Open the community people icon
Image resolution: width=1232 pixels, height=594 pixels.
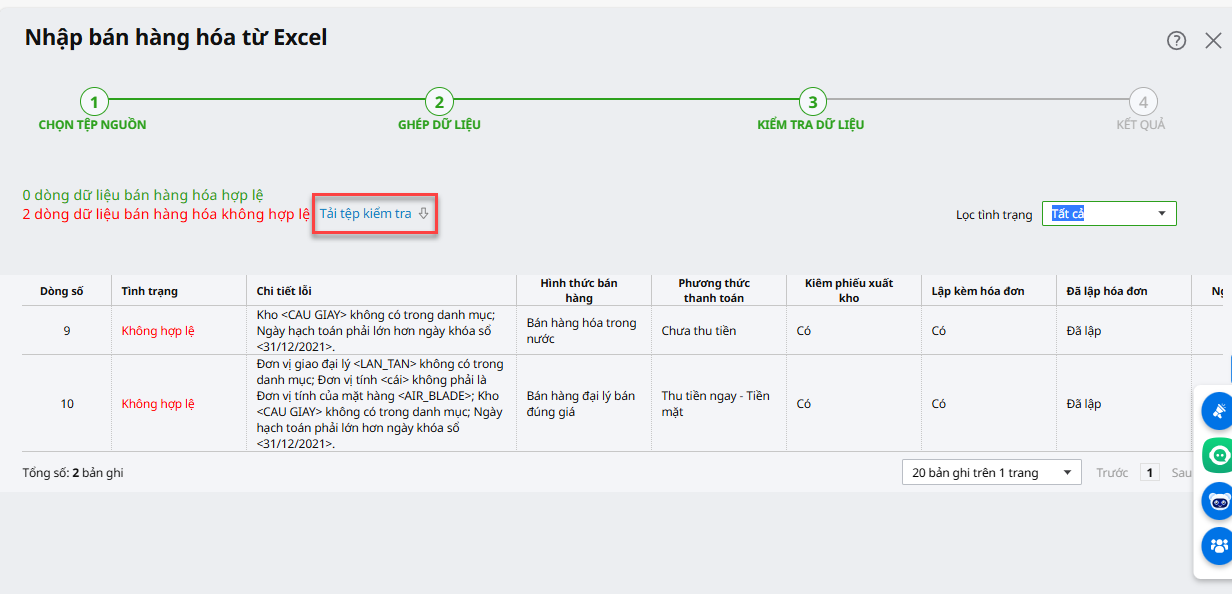(x=1218, y=546)
